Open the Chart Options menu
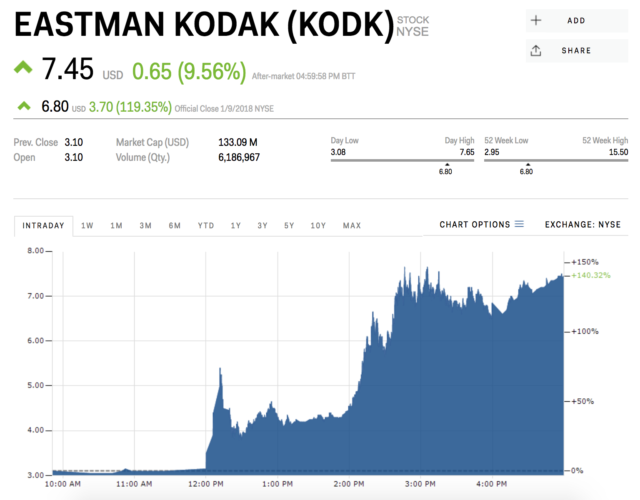The image size is (640, 500). (481, 225)
